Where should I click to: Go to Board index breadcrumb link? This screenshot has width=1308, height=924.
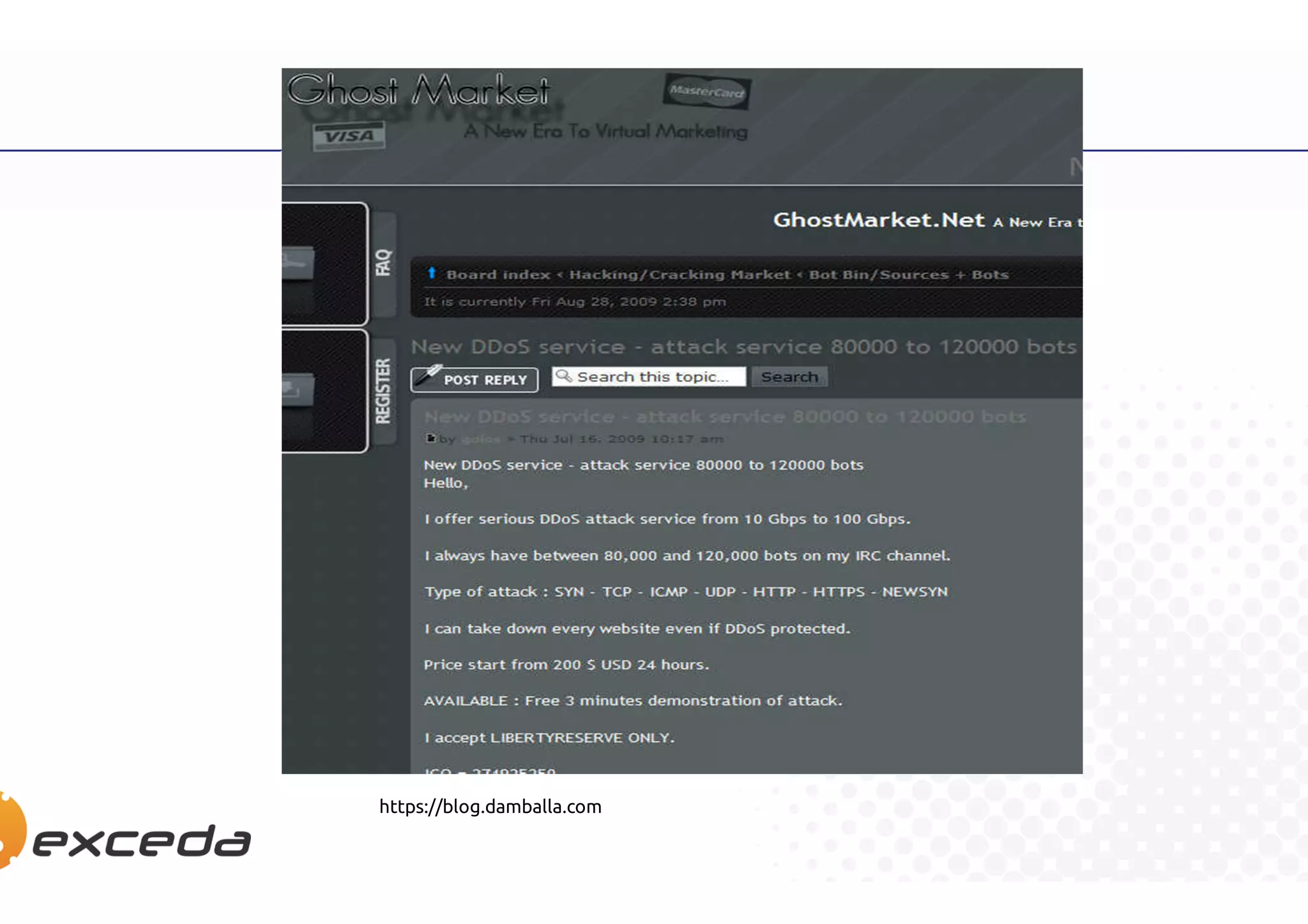498,275
